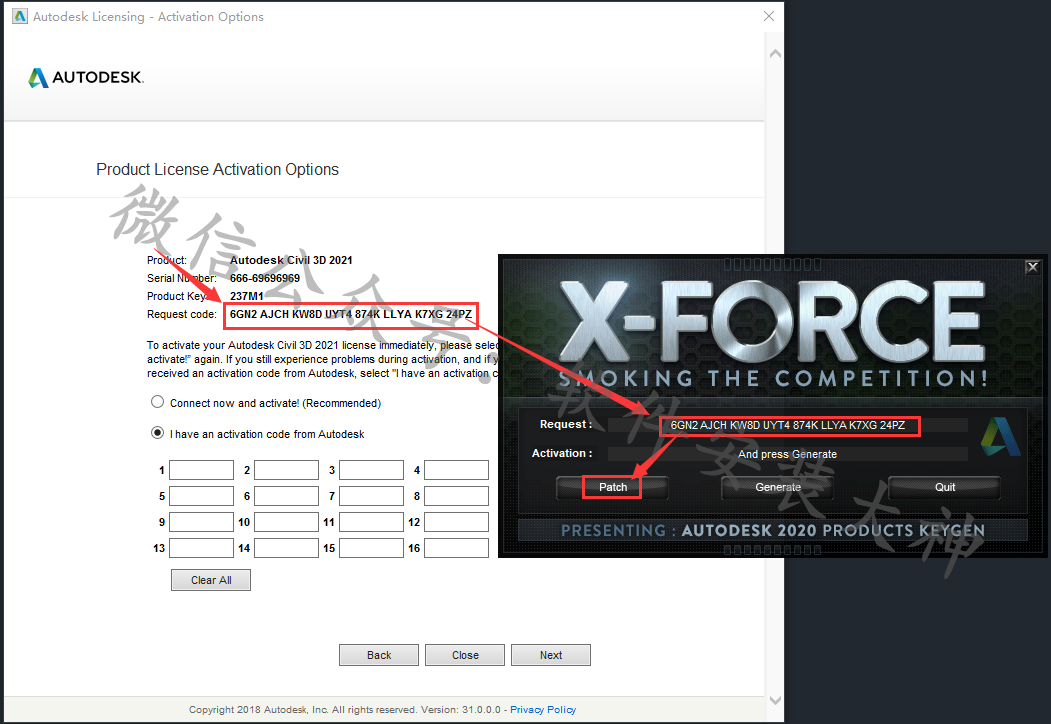Click the request code text in Autodesk dialog

[351, 314]
